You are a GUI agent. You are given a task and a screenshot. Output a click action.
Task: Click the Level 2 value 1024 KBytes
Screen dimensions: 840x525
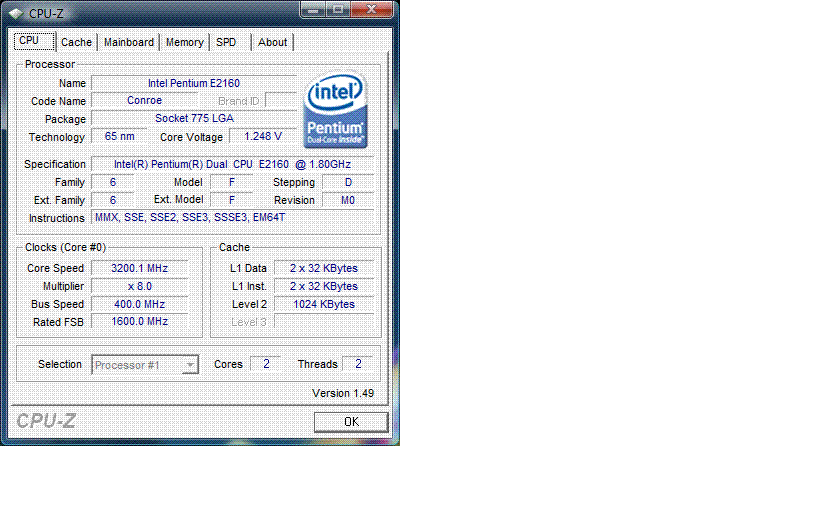coord(324,304)
